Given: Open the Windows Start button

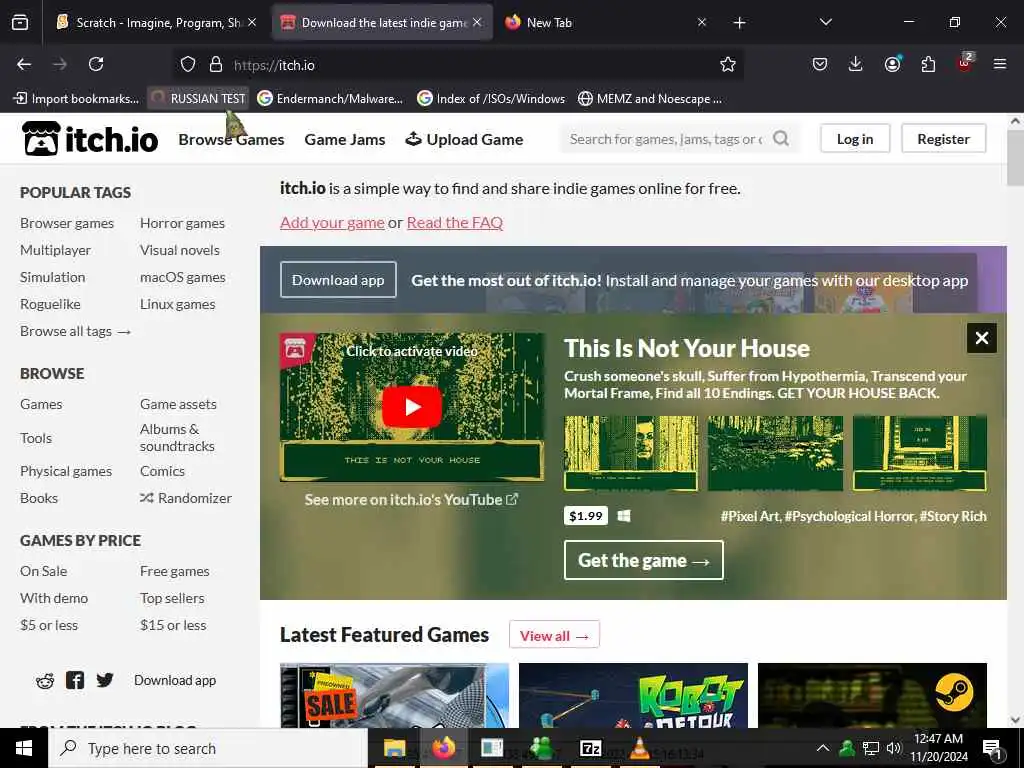Looking at the screenshot, I should coord(24,748).
